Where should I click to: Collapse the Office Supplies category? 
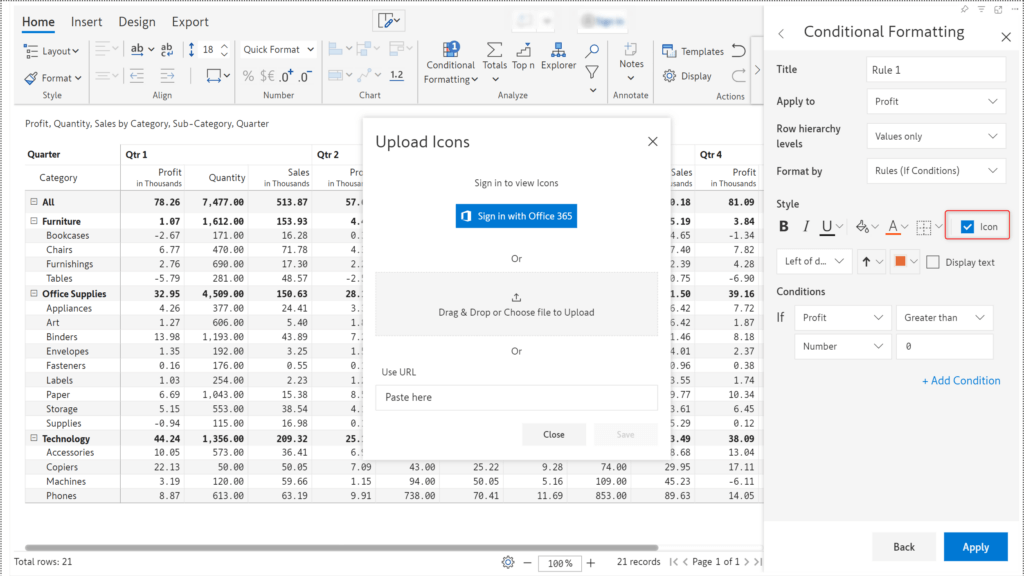[x=34, y=293]
